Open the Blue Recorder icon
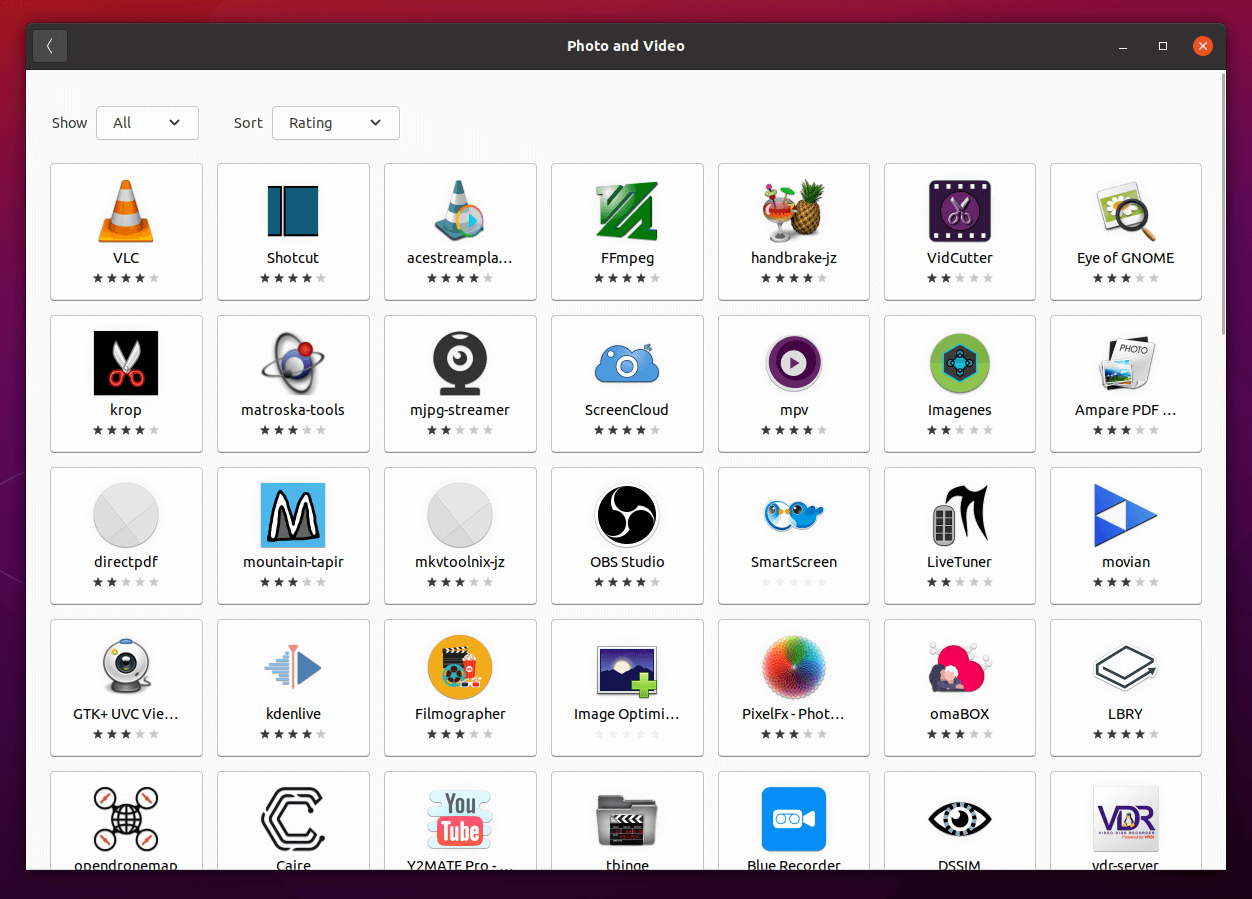The width and height of the screenshot is (1252, 899). pos(793,819)
